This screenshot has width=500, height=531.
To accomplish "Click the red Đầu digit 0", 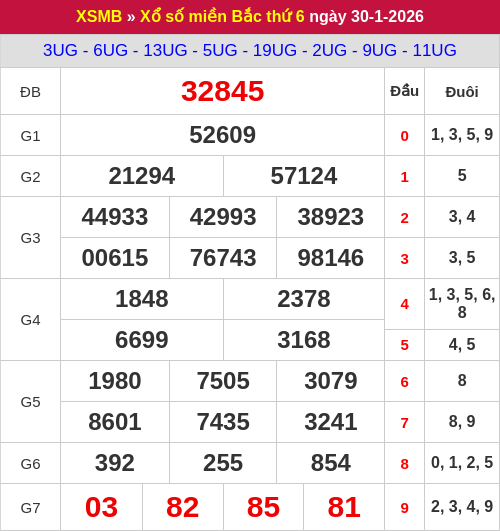I will 404,136.
